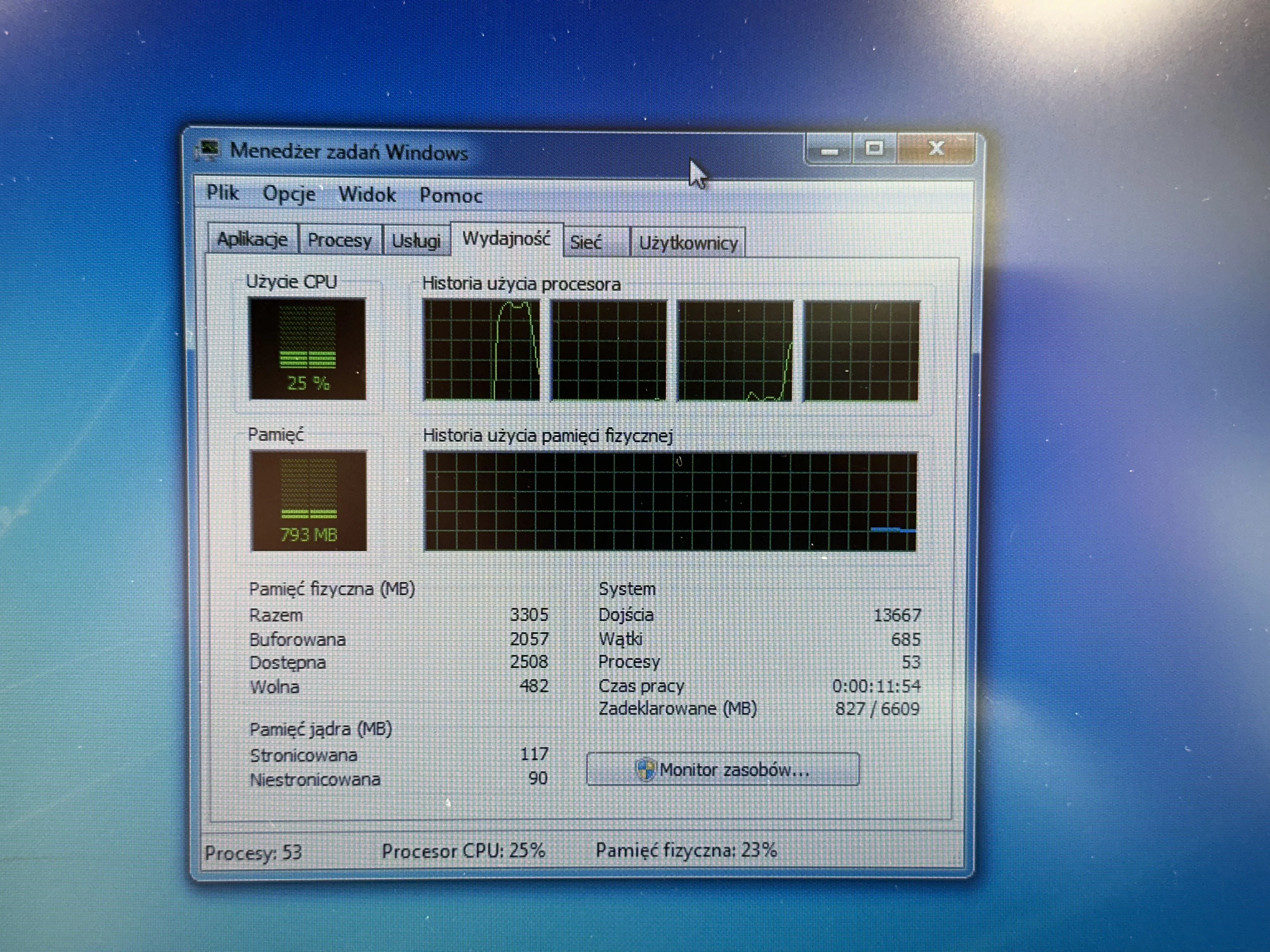This screenshot has height=952, width=1270.
Task: Minimize the Menedżer zadań window
Action: pyautogui.click(x=829, y=150)
